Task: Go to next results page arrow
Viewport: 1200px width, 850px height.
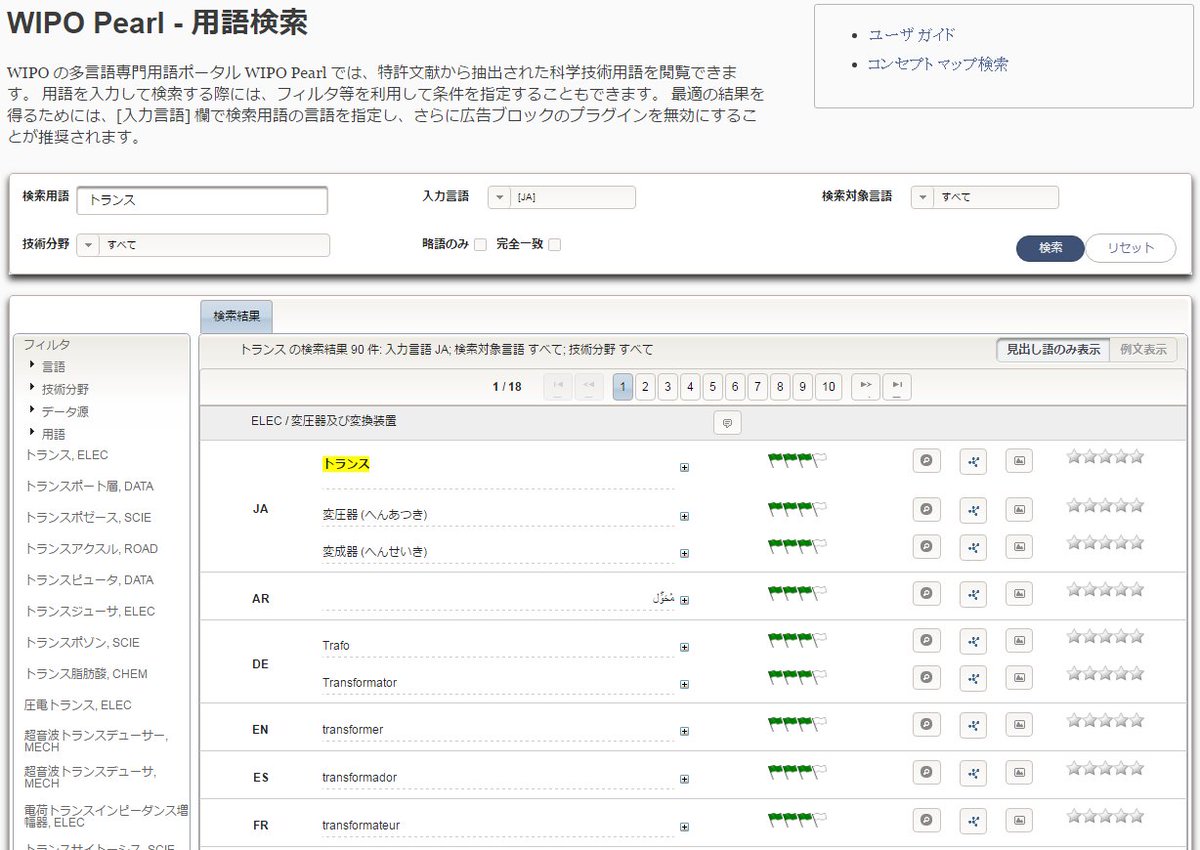Action: point(865,387)
